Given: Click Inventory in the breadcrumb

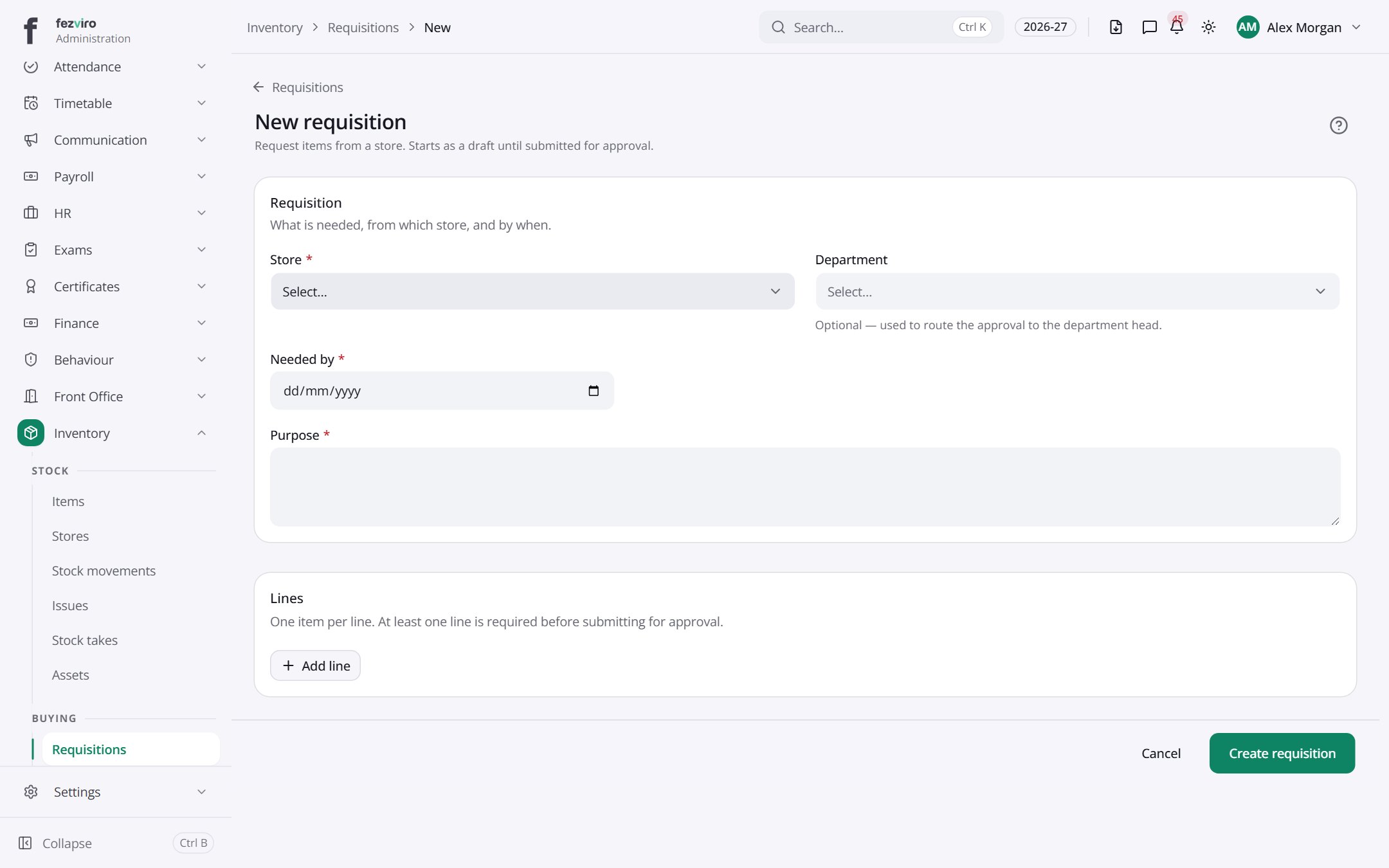Looking at the screenshot, I should [275, 28].
